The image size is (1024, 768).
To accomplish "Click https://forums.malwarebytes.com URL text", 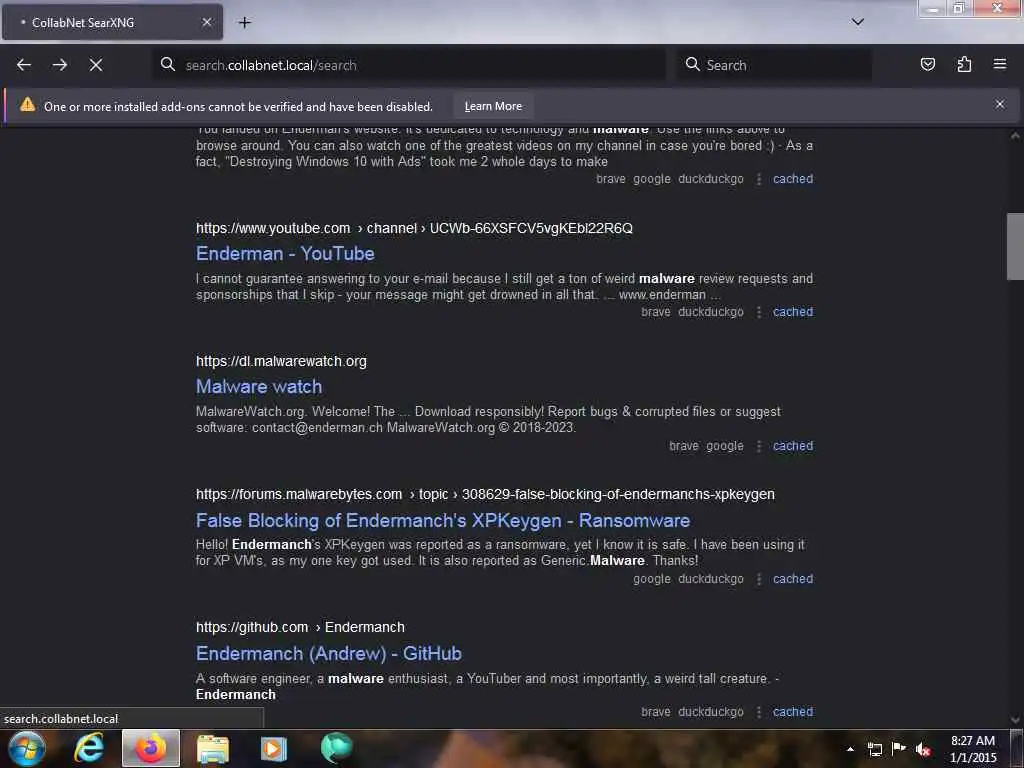I will [298, 494].
